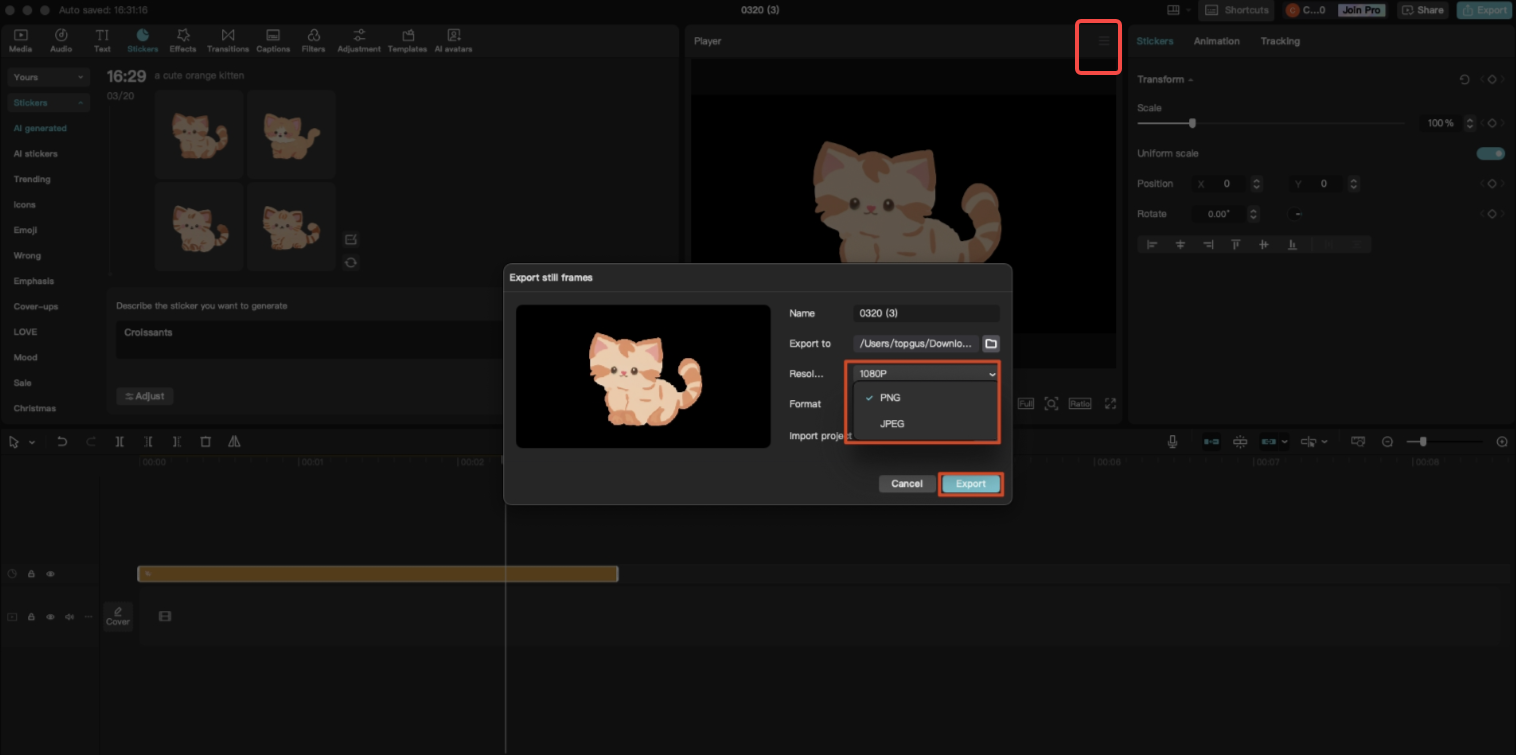Open the Captions tab

coord(273,40)
